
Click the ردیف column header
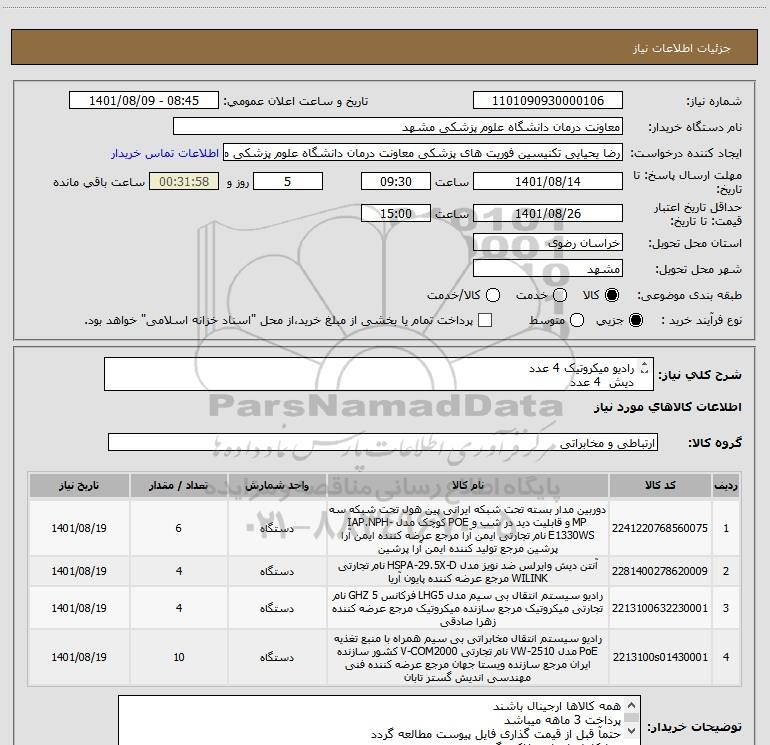(x=726, y=485)
